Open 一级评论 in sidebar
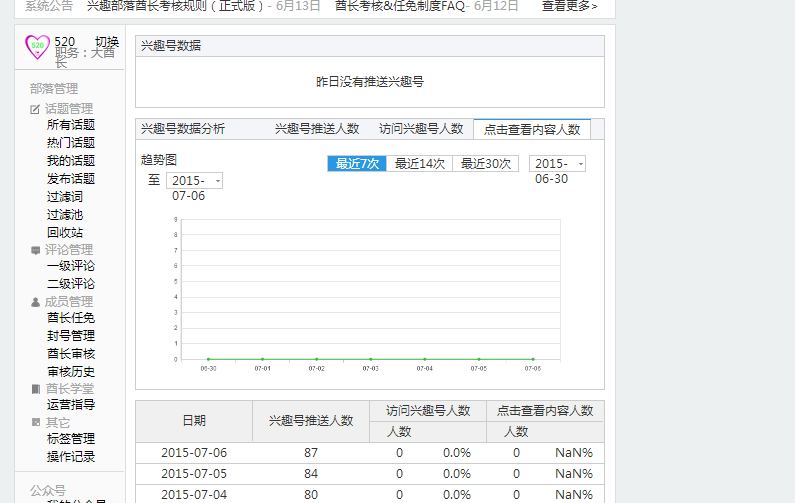 71,266
